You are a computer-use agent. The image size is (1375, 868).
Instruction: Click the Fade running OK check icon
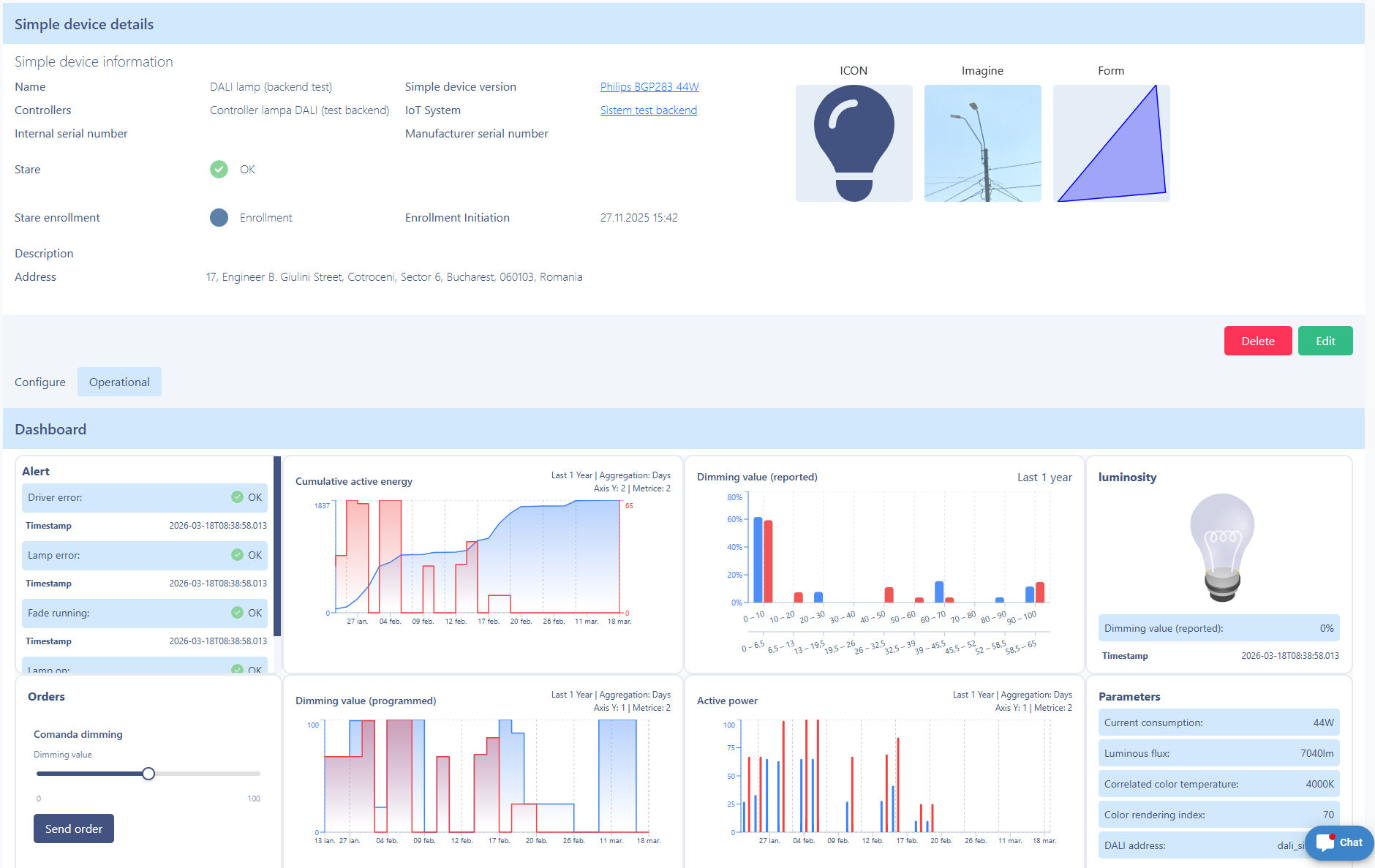click(237, 613)
